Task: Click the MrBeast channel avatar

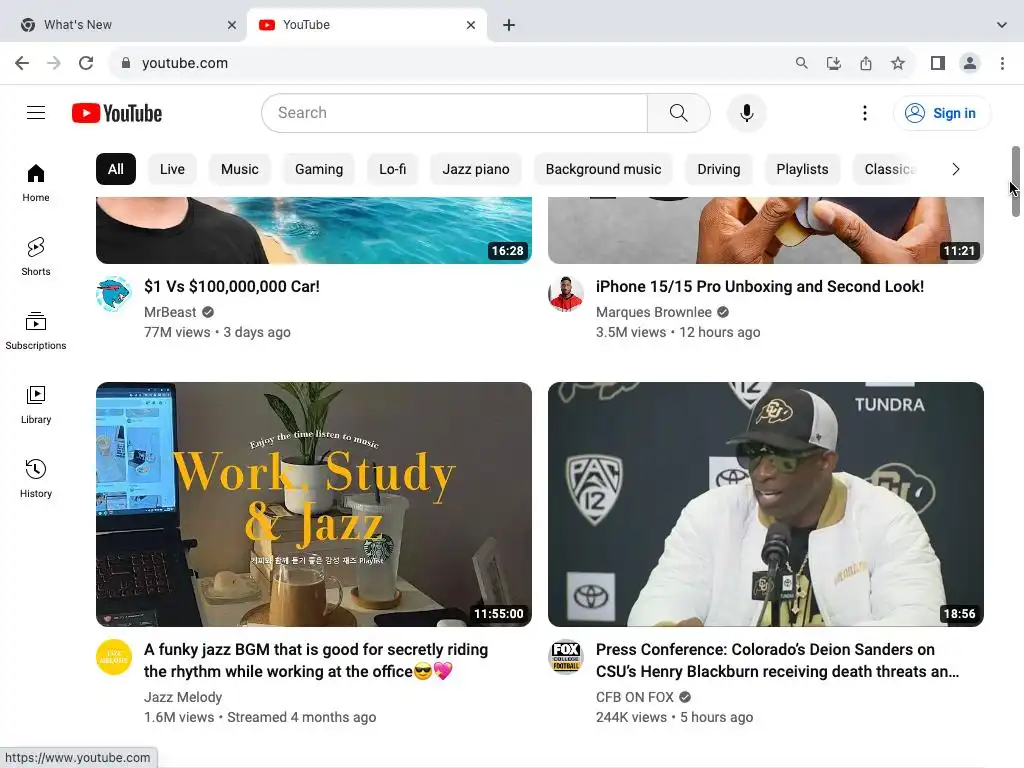Action: tap(114, 294)
